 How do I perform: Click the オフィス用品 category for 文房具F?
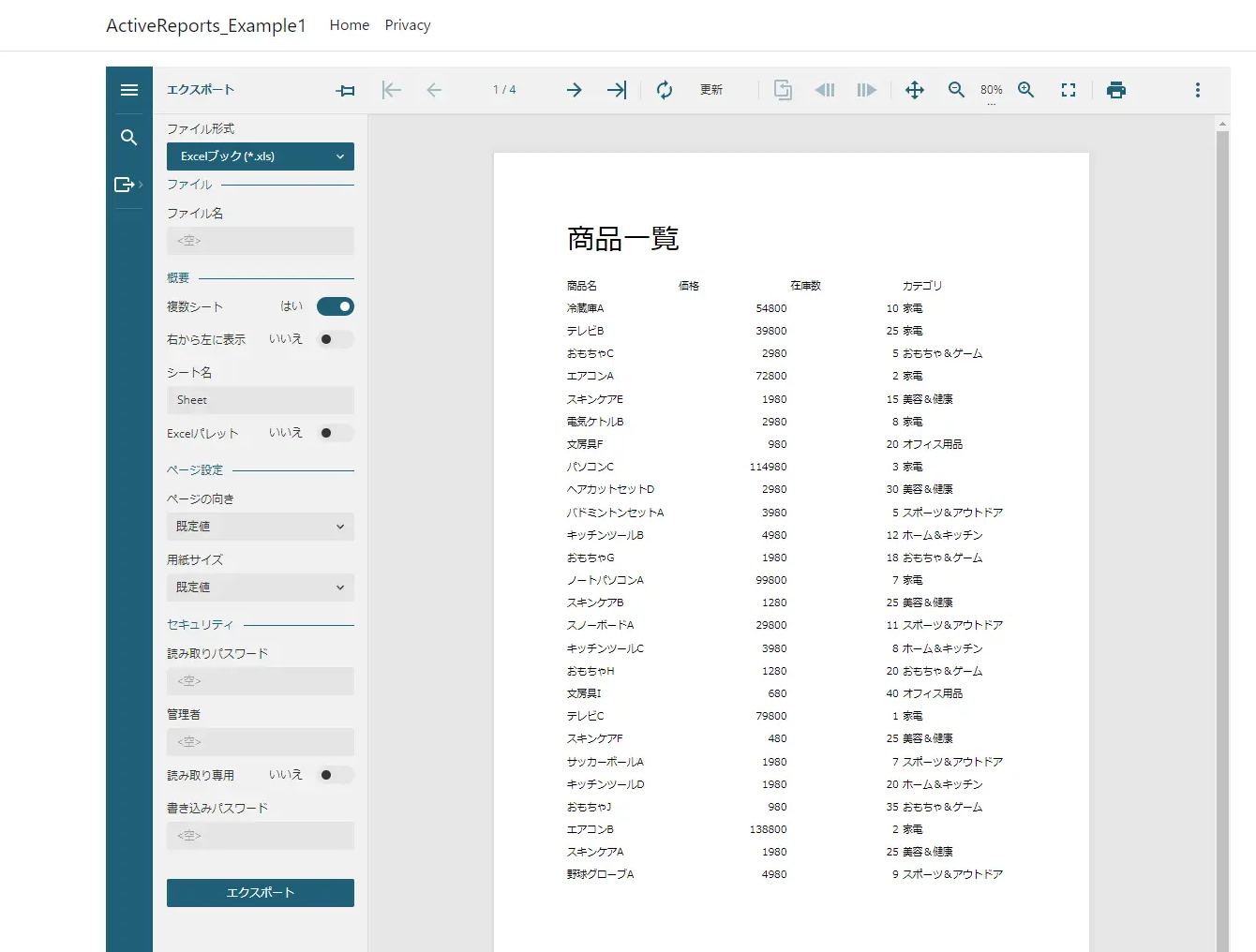pyautogui.click(x=933, y=444)
